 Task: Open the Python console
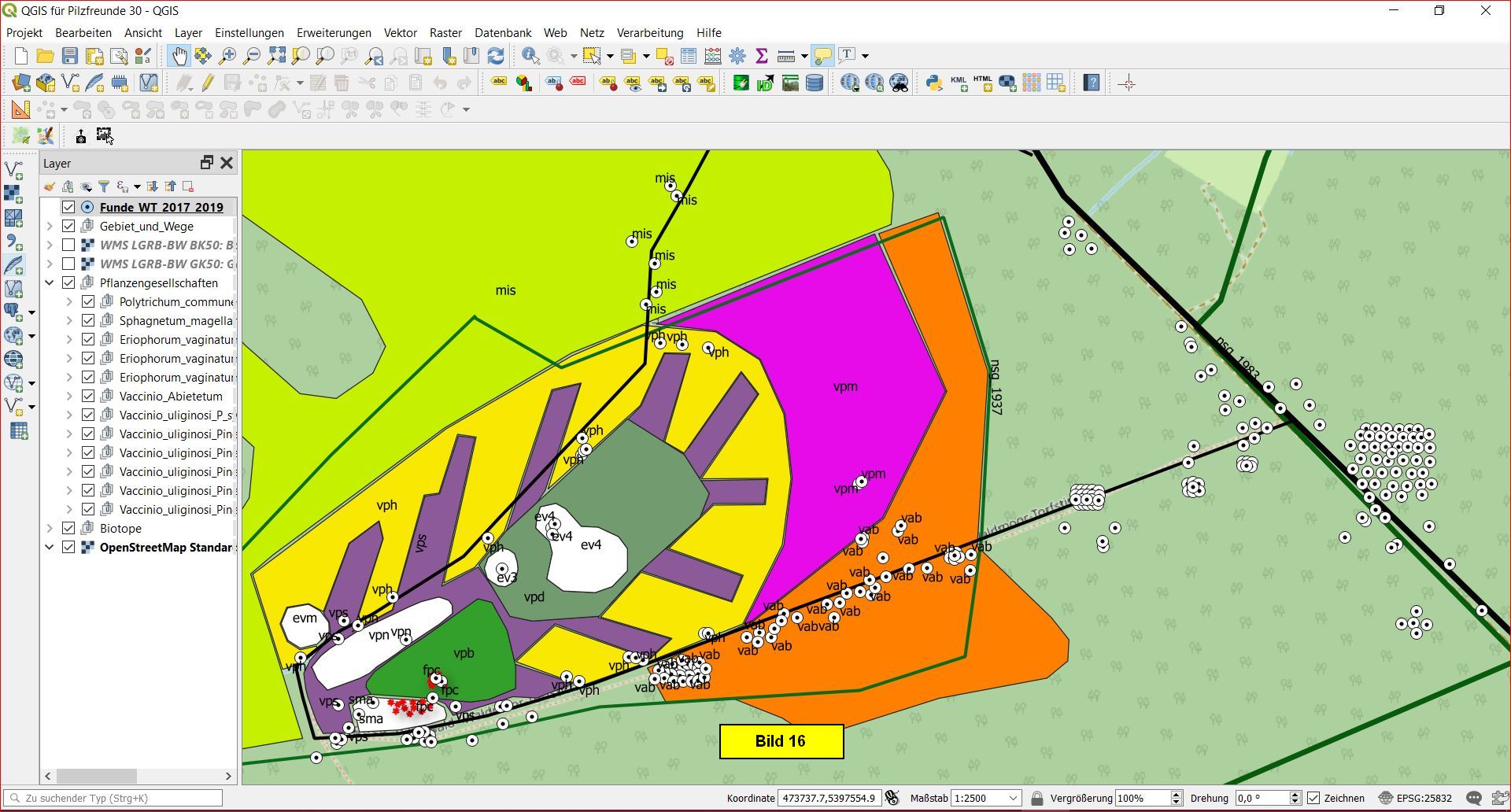click(x=934, y=83)
